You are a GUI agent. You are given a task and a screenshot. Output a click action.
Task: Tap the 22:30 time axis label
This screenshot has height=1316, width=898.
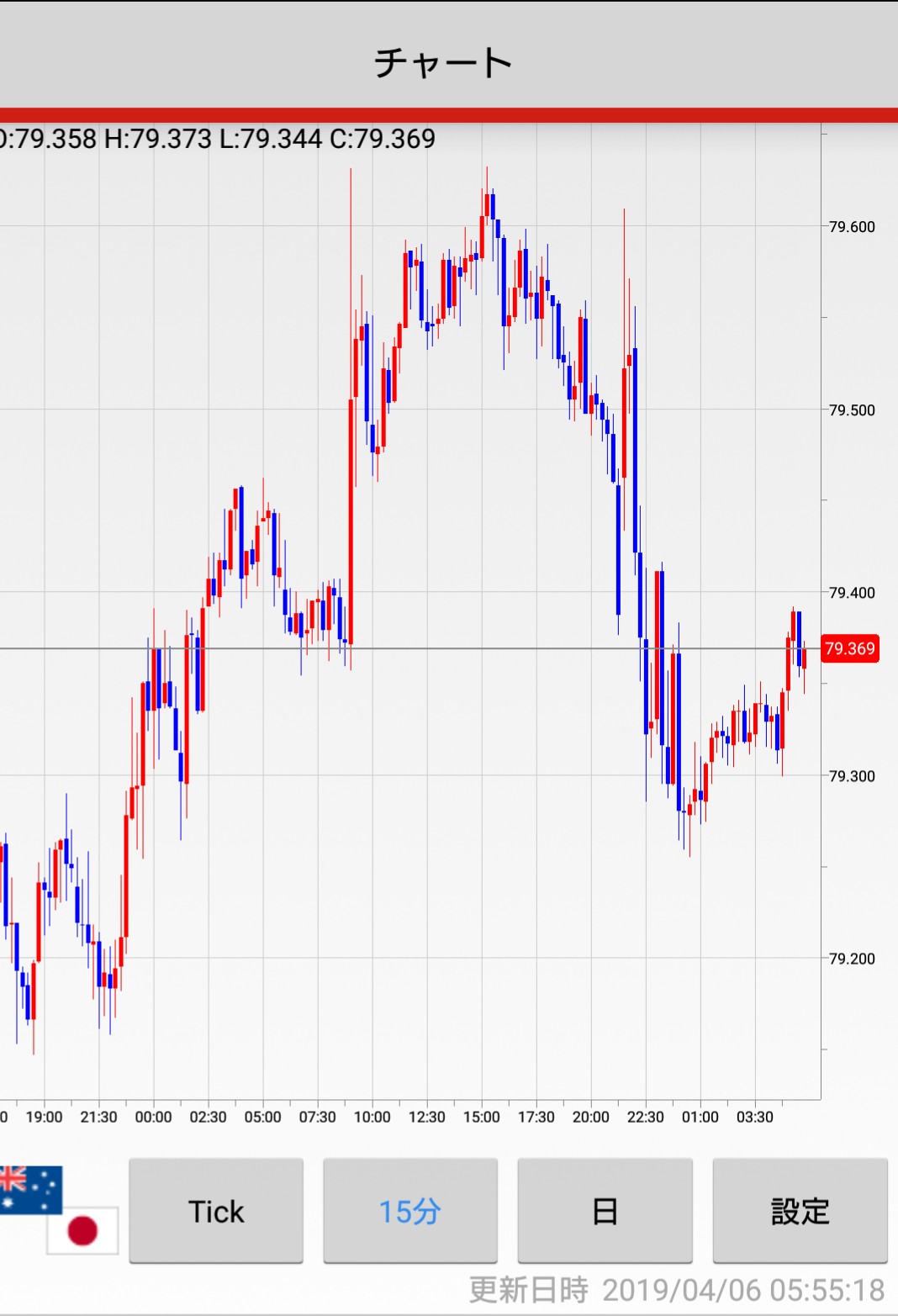tap(645, 1117)
